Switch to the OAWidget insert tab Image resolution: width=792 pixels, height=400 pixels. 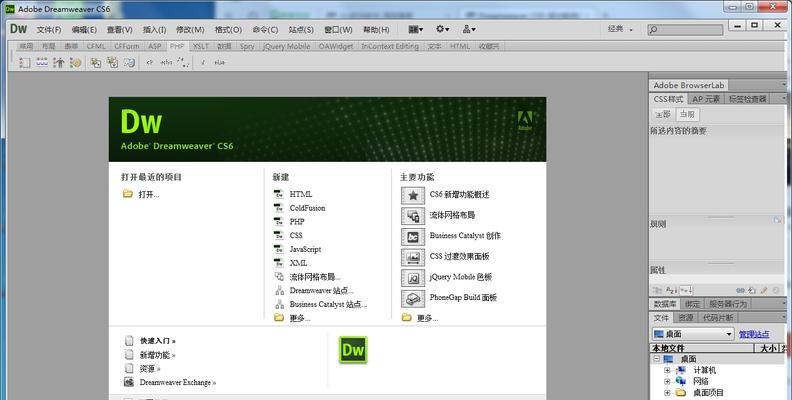[x=336, y=46]
